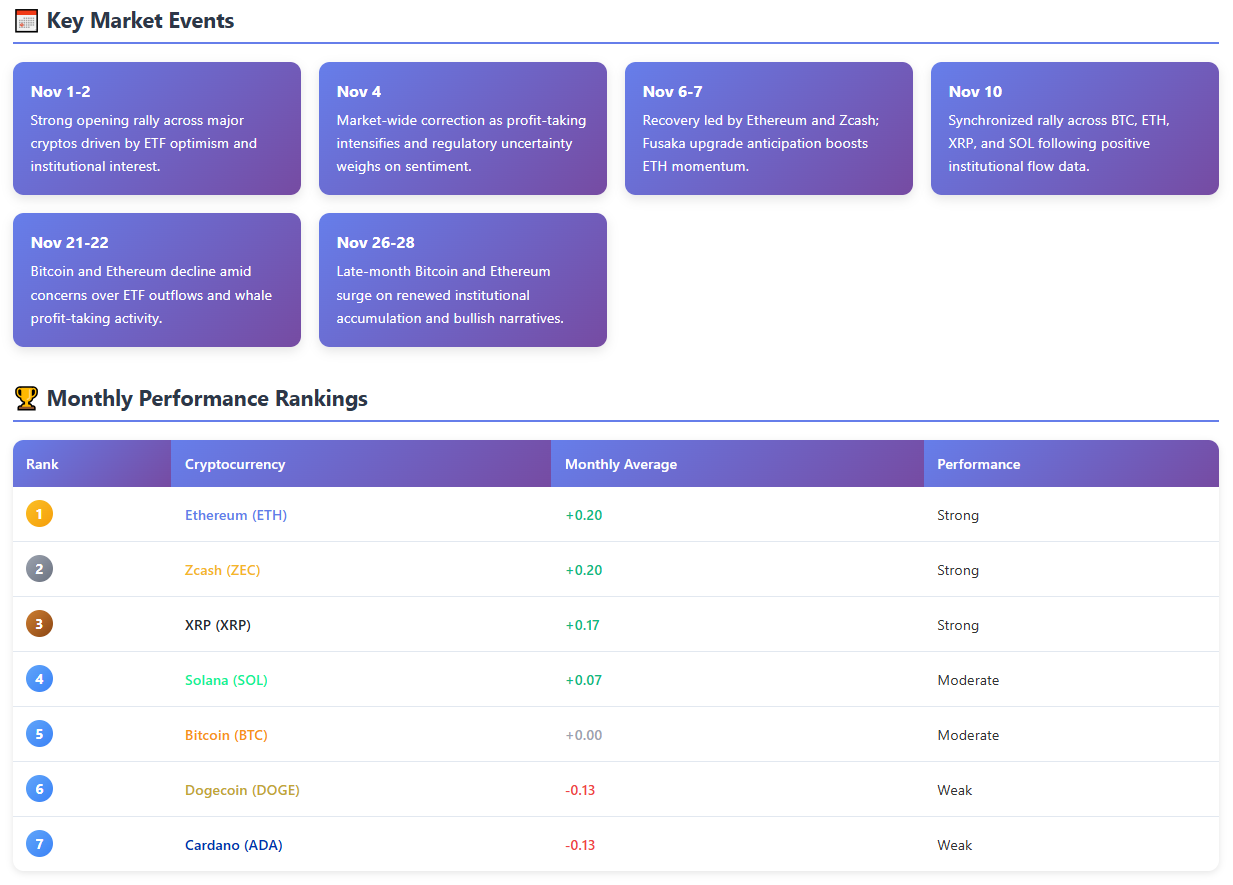Click the silver rank 2 badge

(x=39, y=569)
